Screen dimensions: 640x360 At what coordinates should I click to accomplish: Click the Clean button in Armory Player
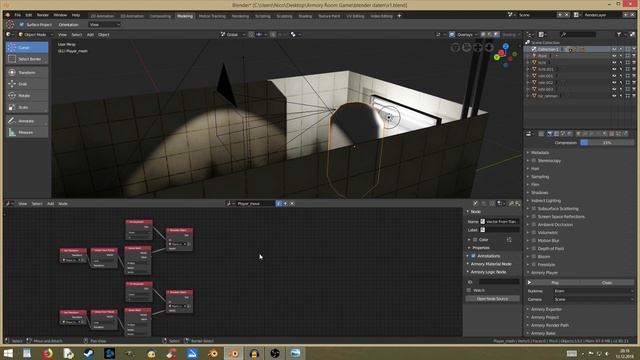[607, 282]
